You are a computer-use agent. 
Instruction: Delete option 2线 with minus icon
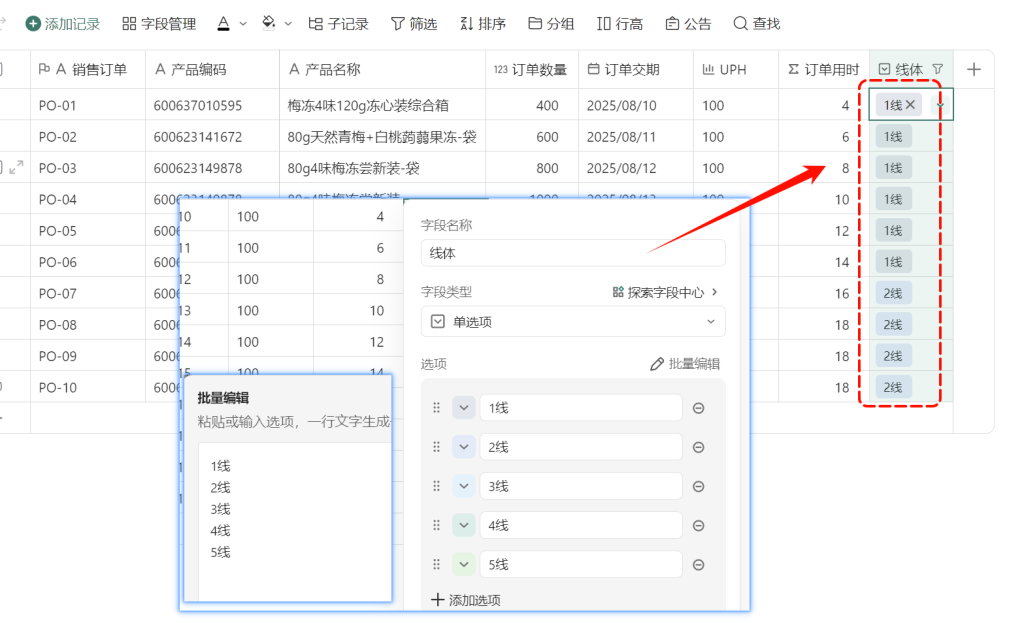pos(698,447)
